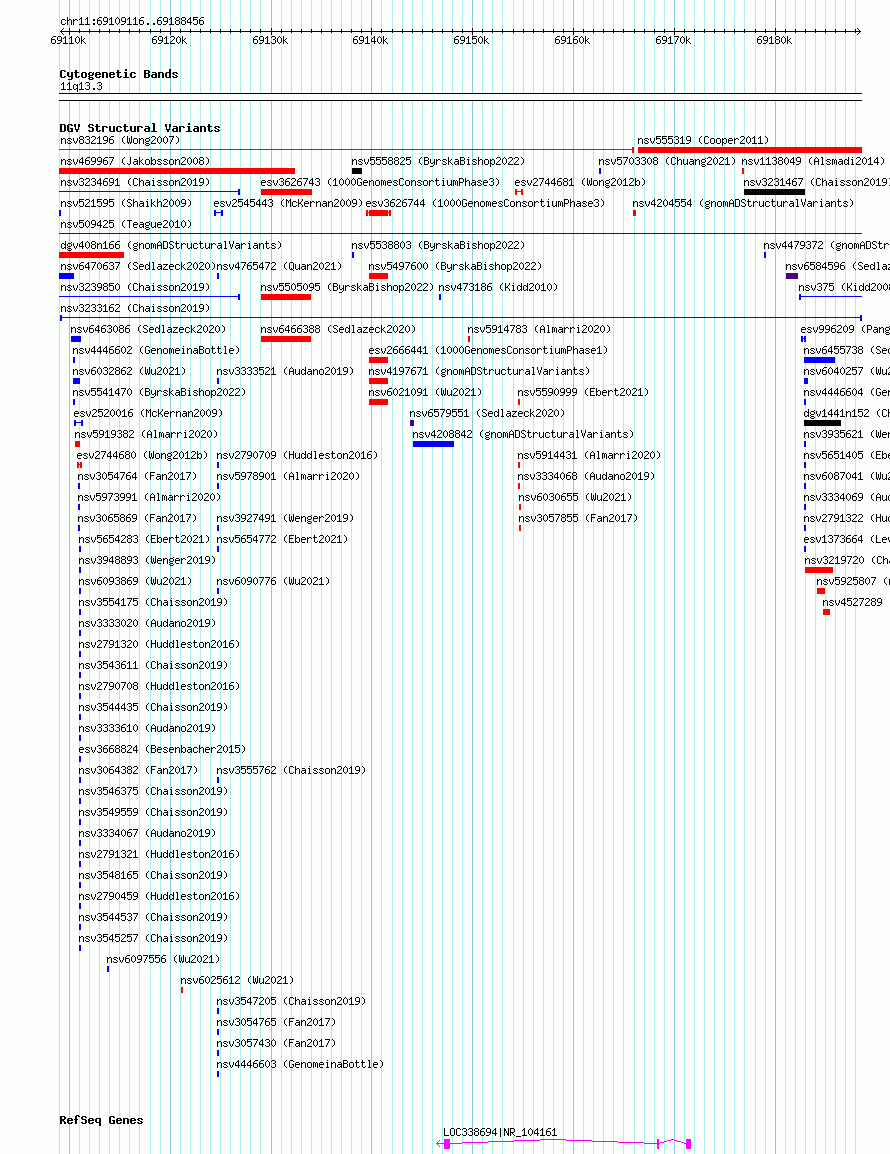Select nsv4204554 gnomADStructuralVariants label
The width and height of the screenshot is (890, 1154).
pos(743,203)
